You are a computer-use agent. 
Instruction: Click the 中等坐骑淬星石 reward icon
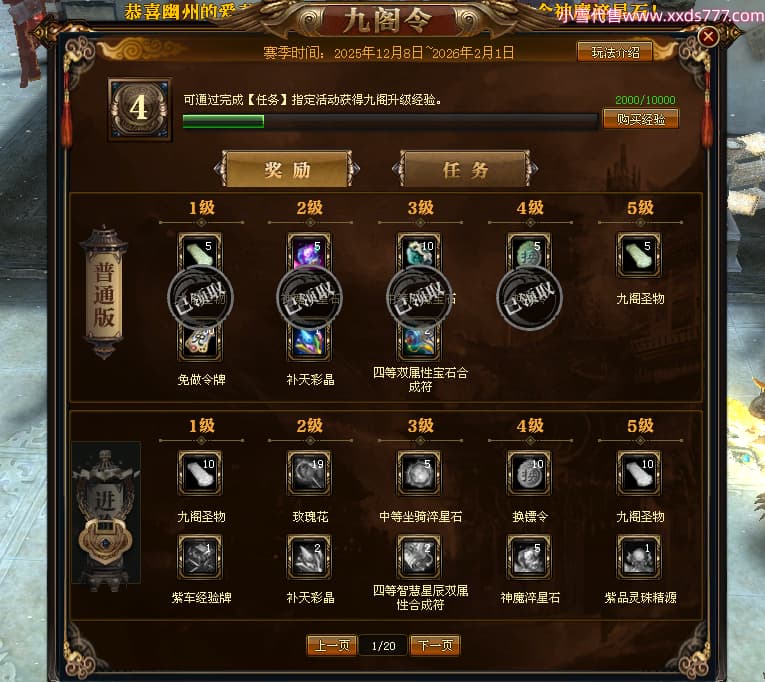pyautogui.click(x=420, y=473)
